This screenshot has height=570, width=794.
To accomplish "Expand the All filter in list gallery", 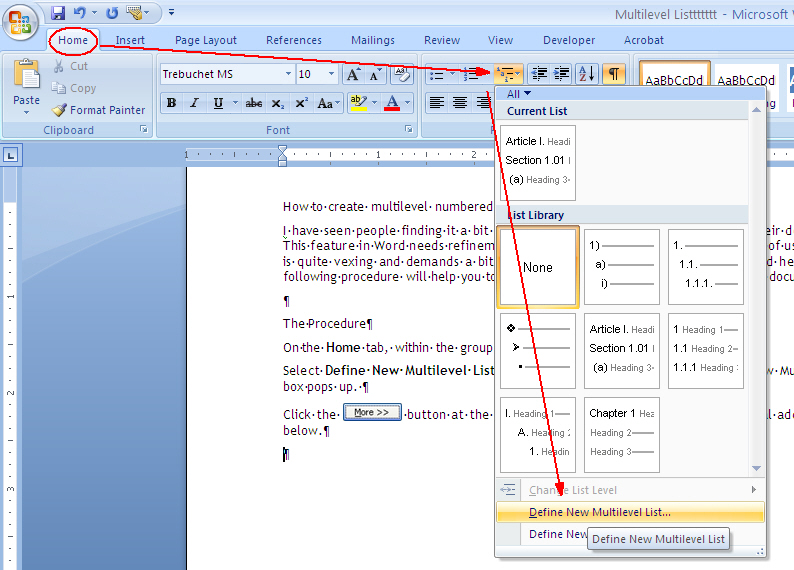I will coord(519,94).
